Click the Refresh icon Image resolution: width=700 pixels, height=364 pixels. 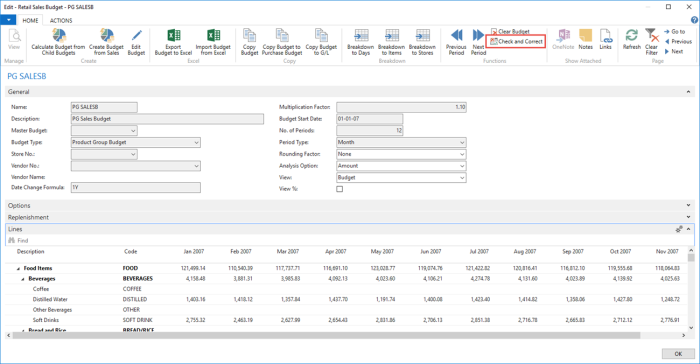(x=631, y=35)
